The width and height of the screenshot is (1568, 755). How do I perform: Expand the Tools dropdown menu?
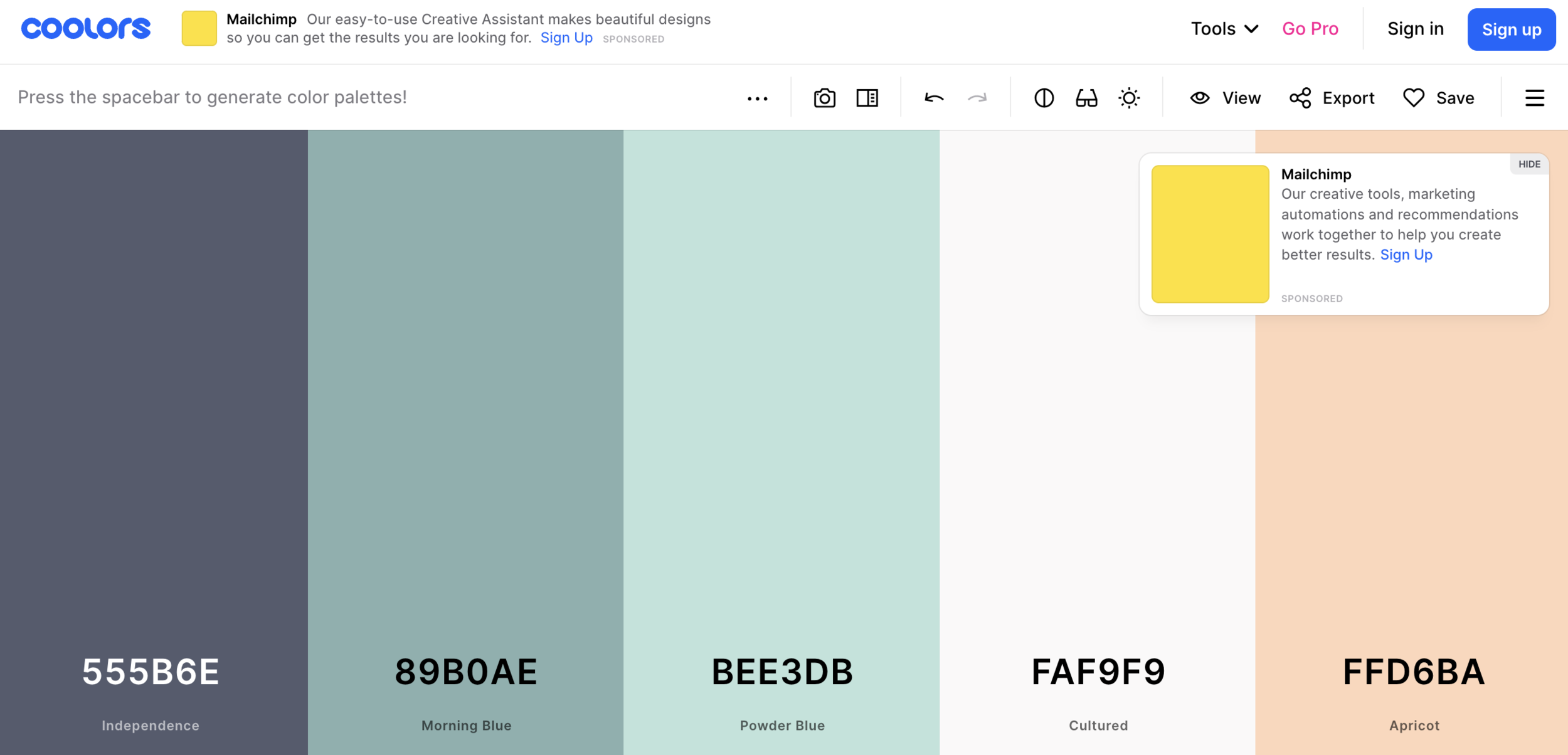pos(1224,29)
